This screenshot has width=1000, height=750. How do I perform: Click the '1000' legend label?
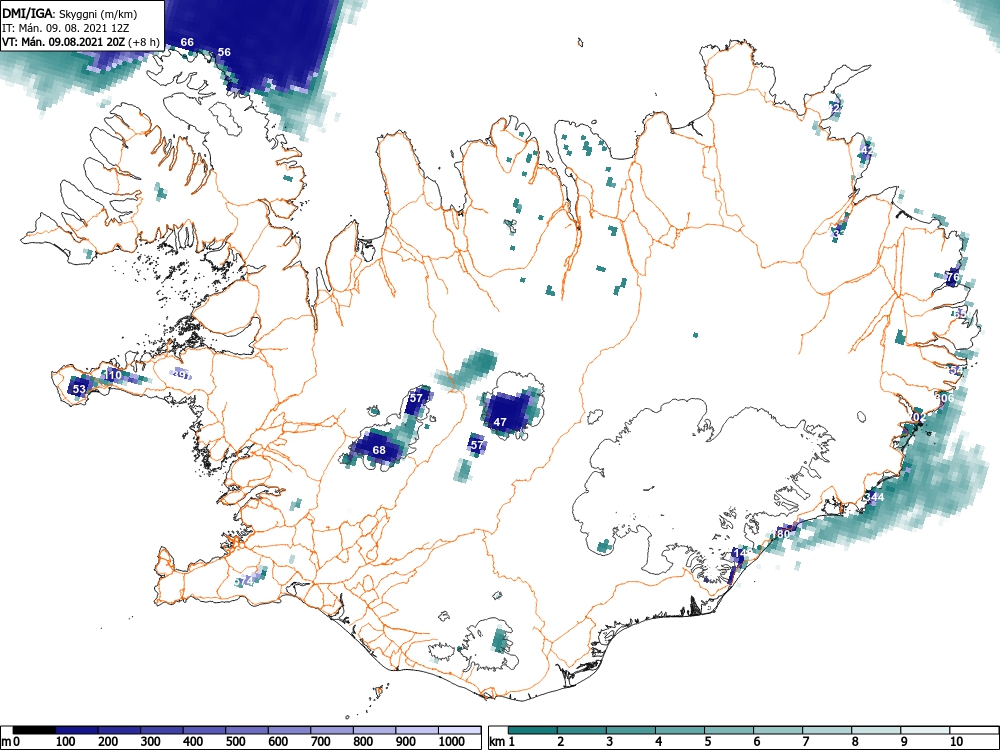[x=452, y=741]
